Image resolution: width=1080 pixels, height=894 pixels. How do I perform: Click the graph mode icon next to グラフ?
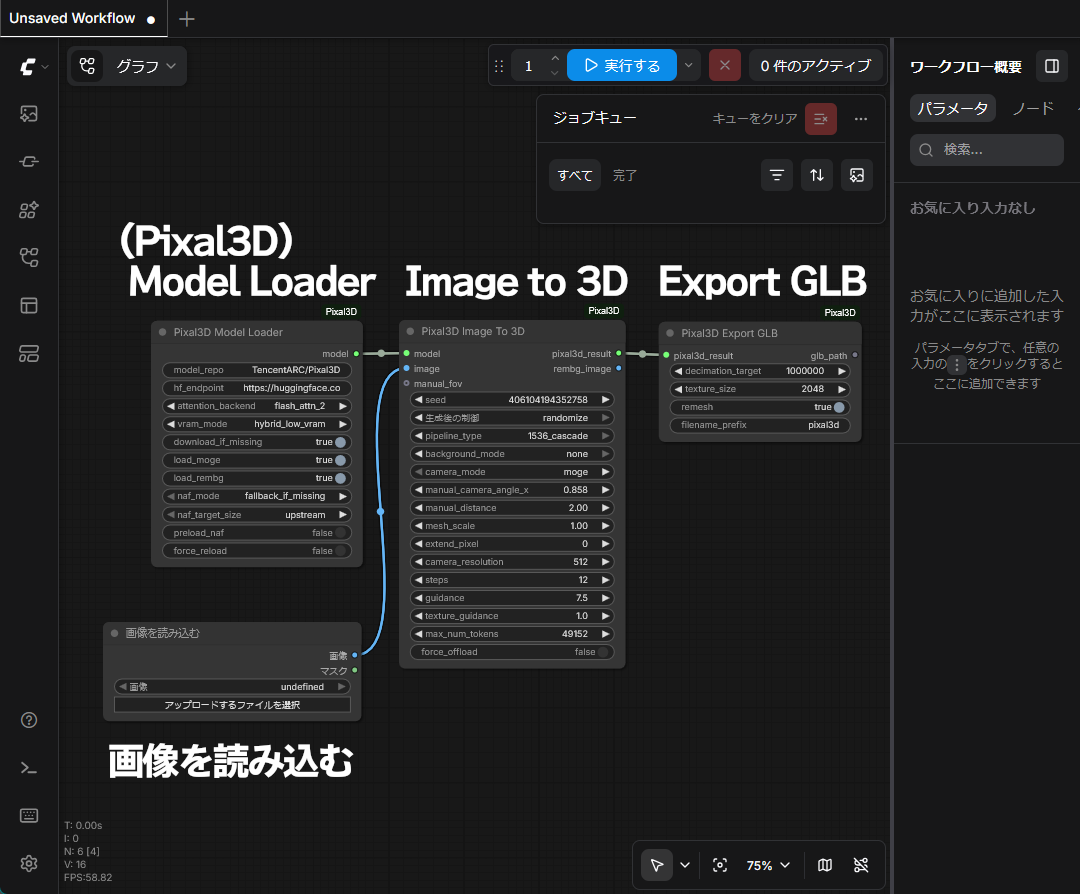tap(87, 66)
